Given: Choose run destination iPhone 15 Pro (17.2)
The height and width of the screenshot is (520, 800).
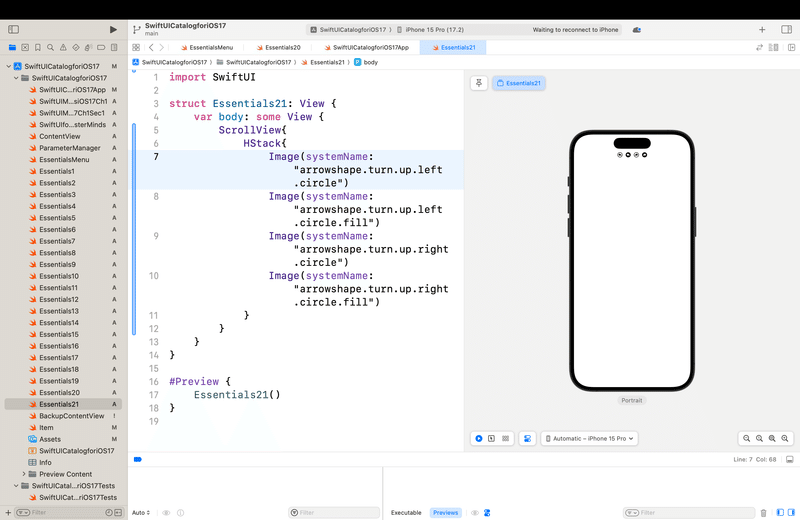Looking at the screenshot, I should click(x=430, y=30).
